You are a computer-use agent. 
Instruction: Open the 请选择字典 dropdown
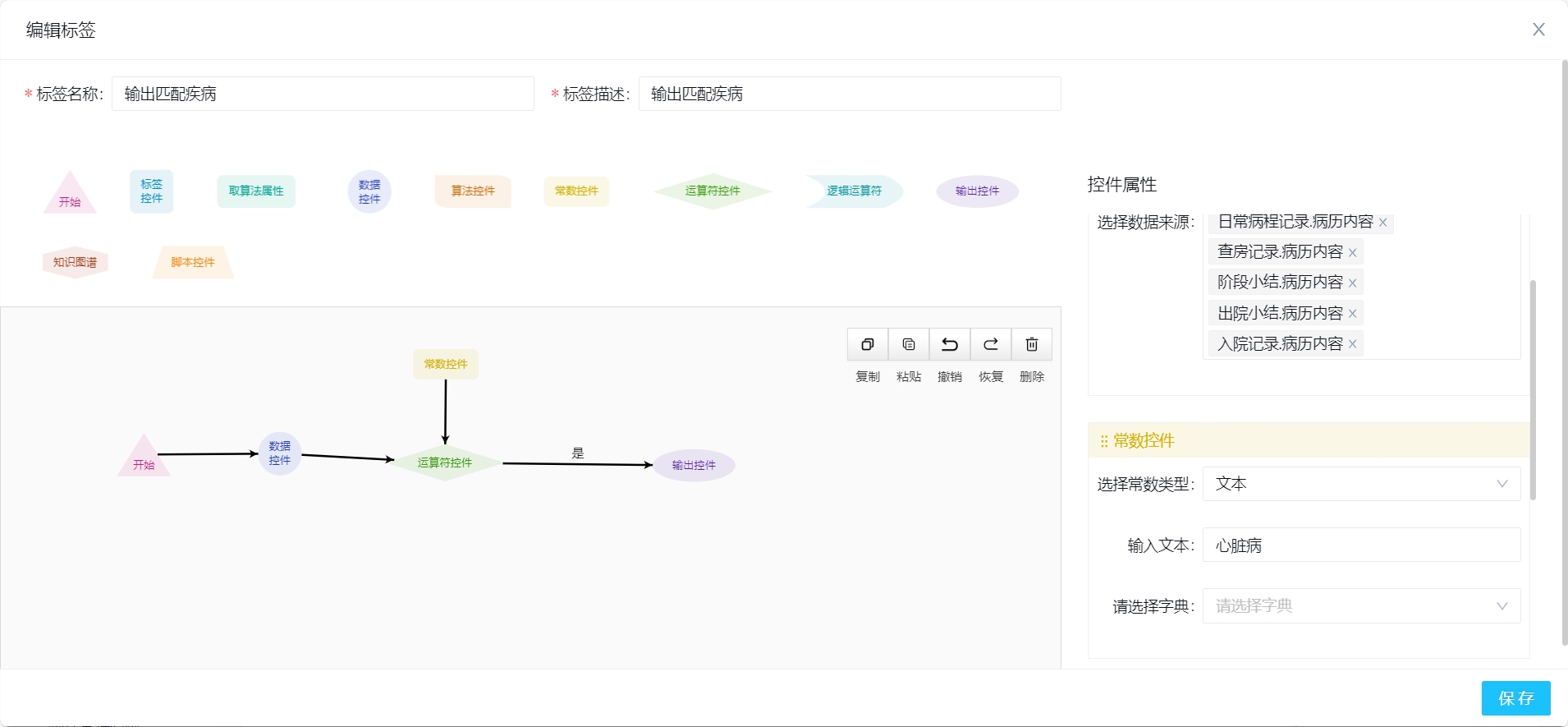1362,606
